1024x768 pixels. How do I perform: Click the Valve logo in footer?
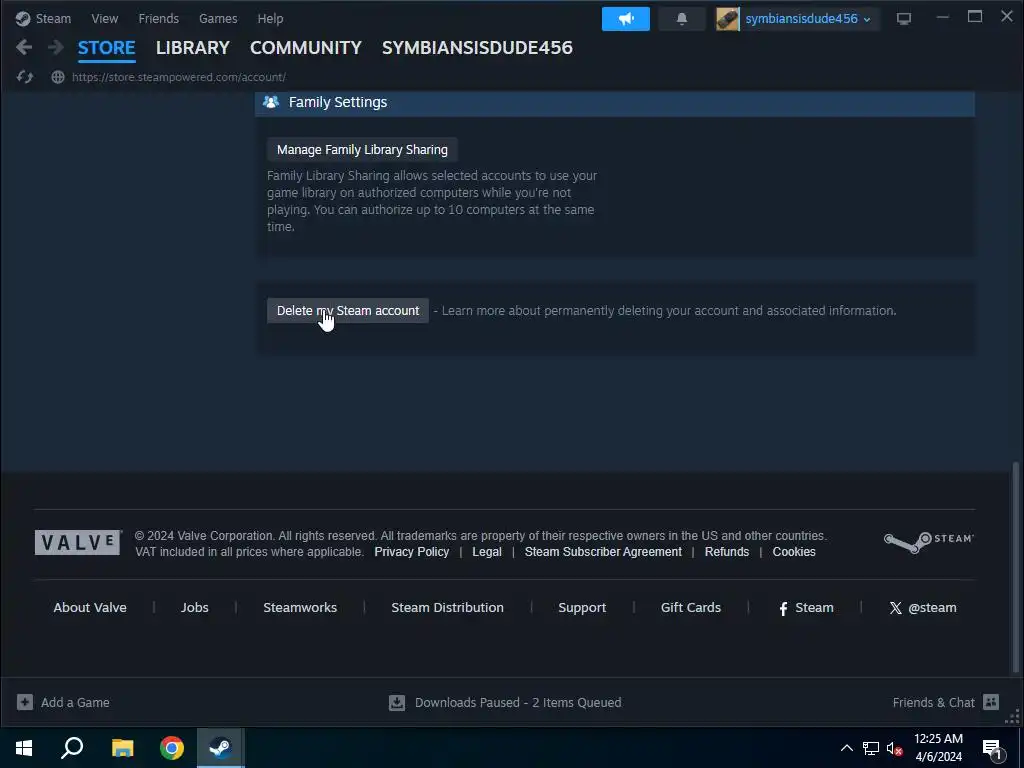pyautogui.click(x=78, y=543)
